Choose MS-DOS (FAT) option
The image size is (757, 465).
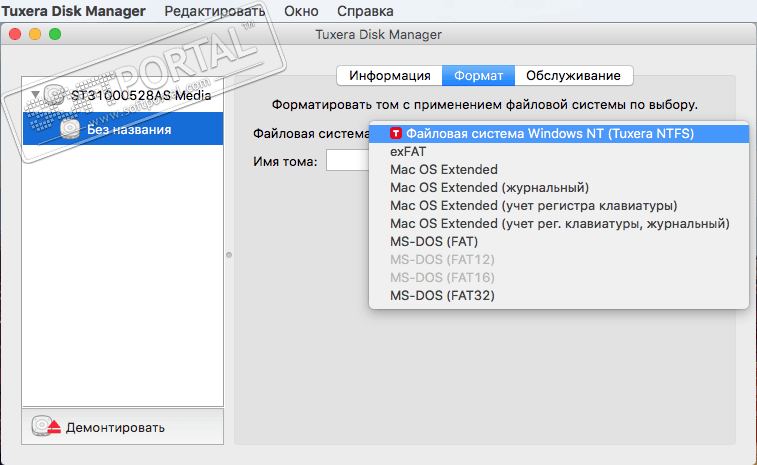(x=559, y=241)
